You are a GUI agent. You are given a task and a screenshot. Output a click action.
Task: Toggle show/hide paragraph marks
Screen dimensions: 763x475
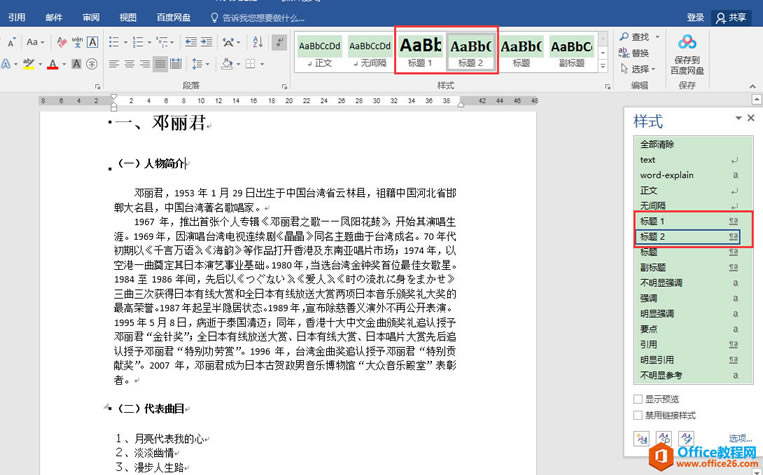pos(279,42)
